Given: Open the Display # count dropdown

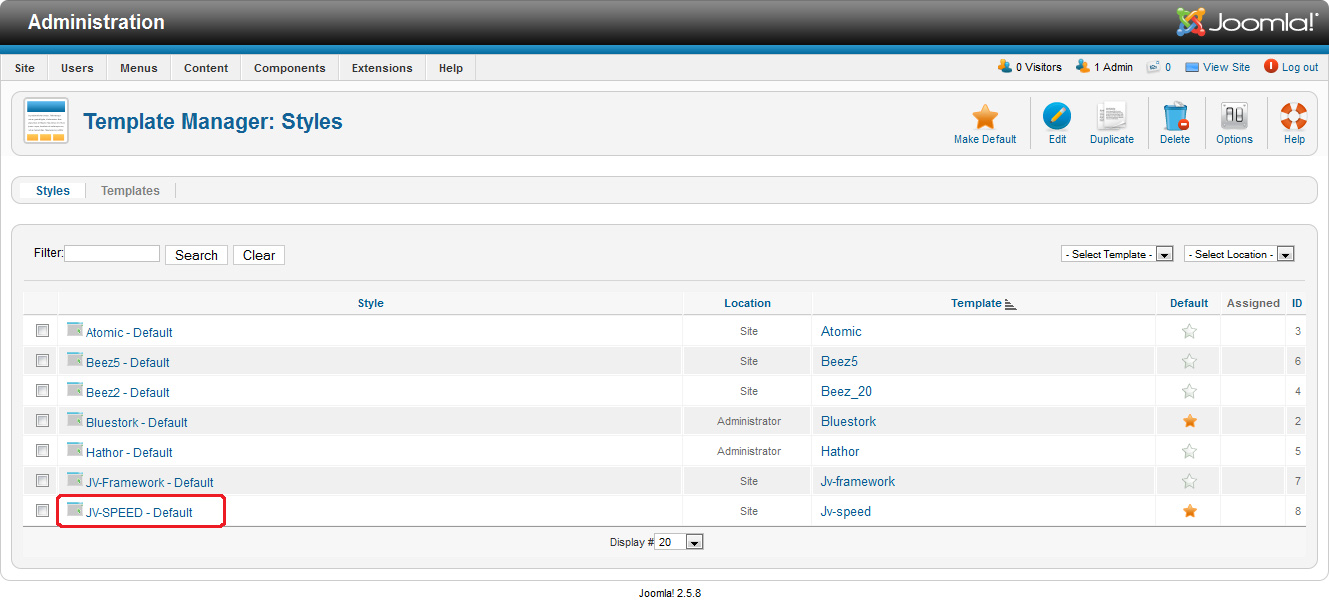Looking at the screenshot, I should click(x=680, y=542).
